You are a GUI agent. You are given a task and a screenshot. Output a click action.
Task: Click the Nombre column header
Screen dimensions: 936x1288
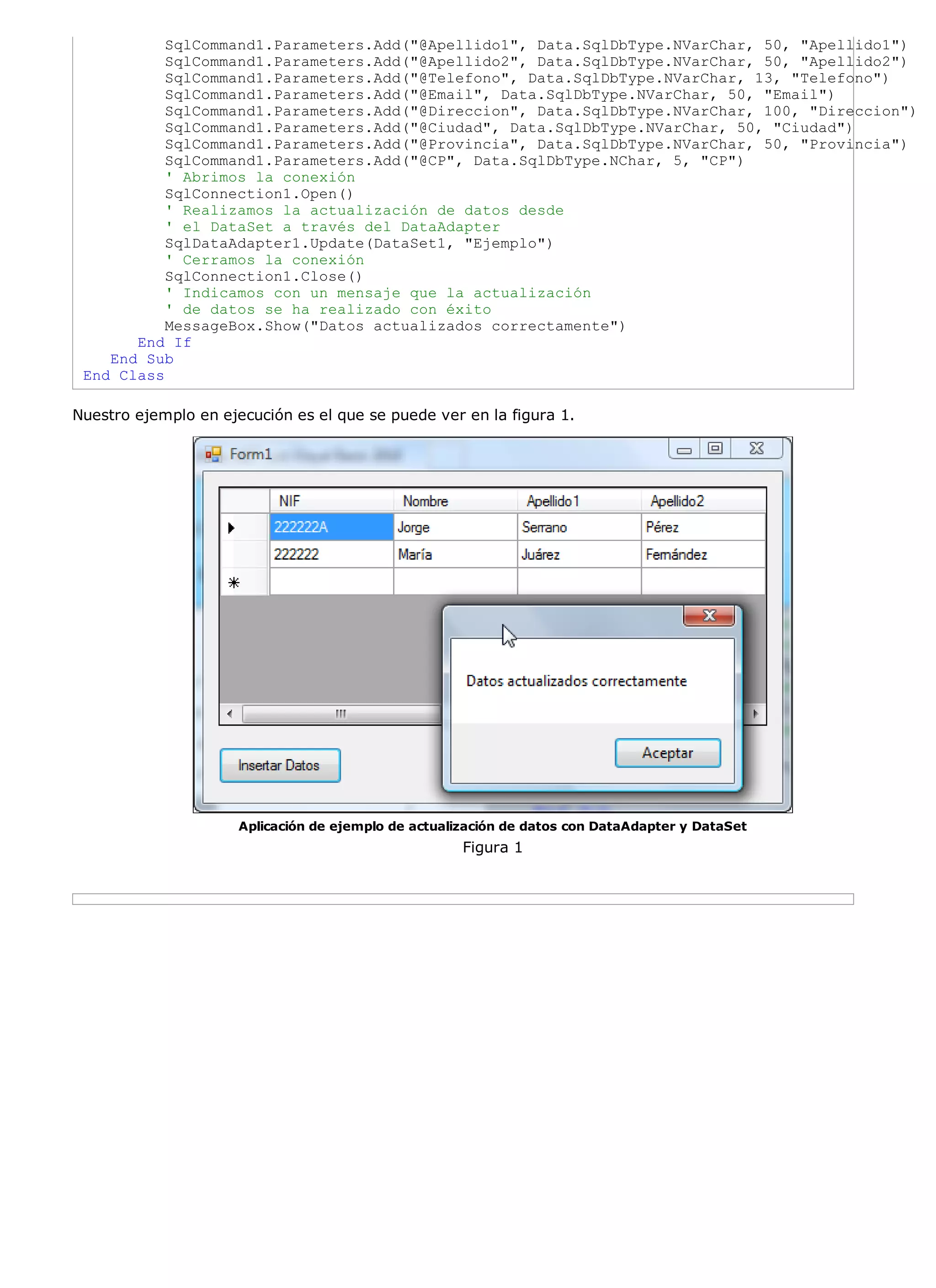455,501
